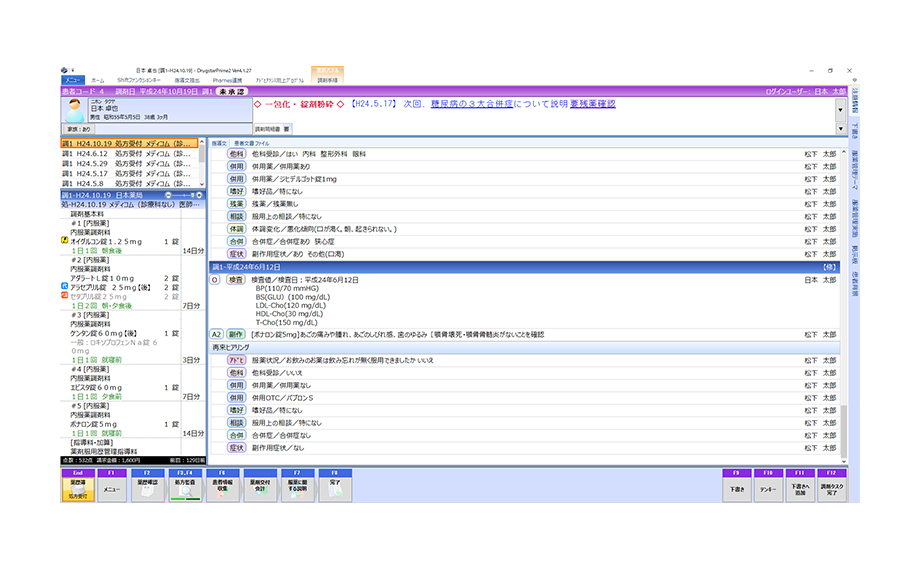Click the patient avatar icon

73,114
